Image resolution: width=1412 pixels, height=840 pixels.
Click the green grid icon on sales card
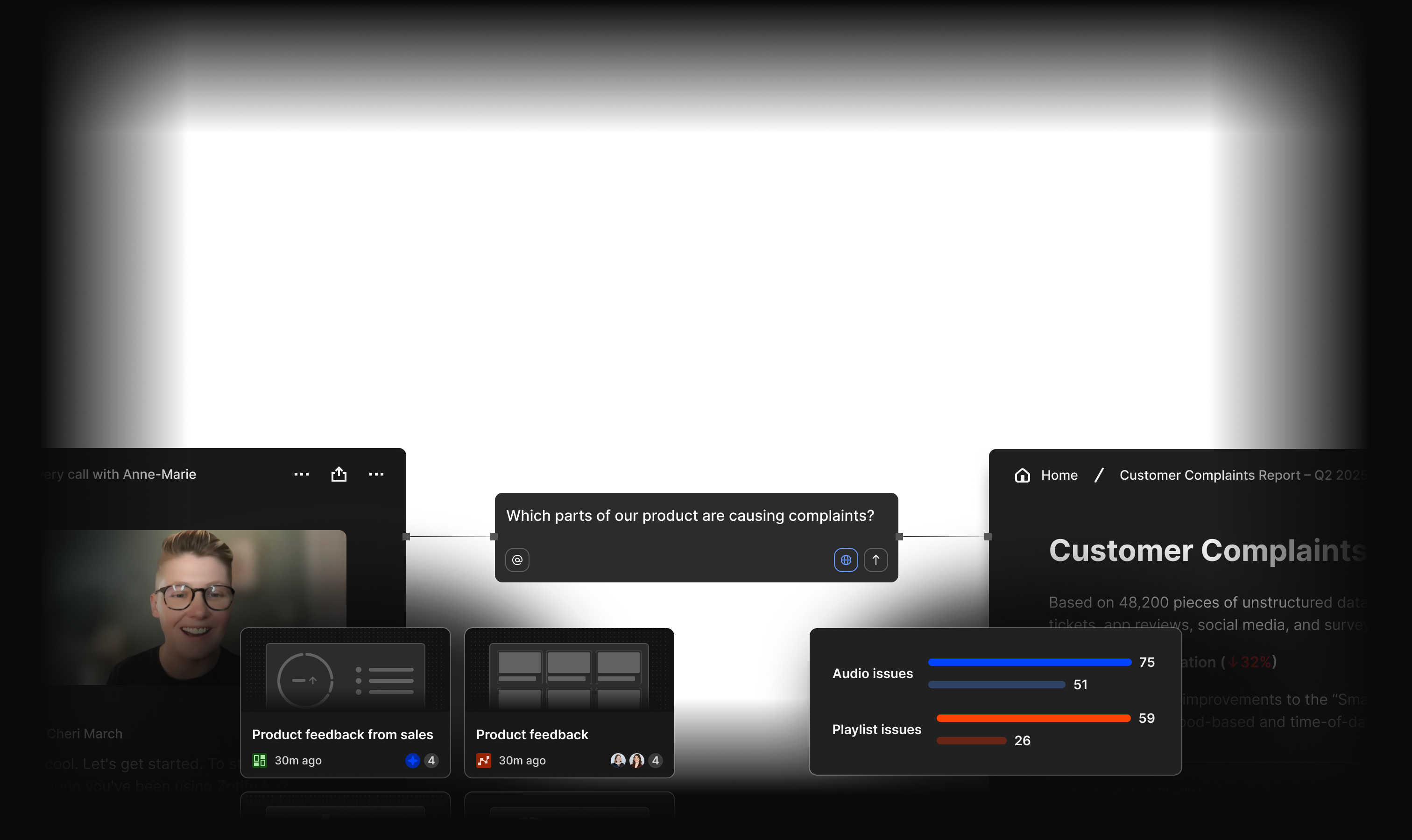[260, 760]
